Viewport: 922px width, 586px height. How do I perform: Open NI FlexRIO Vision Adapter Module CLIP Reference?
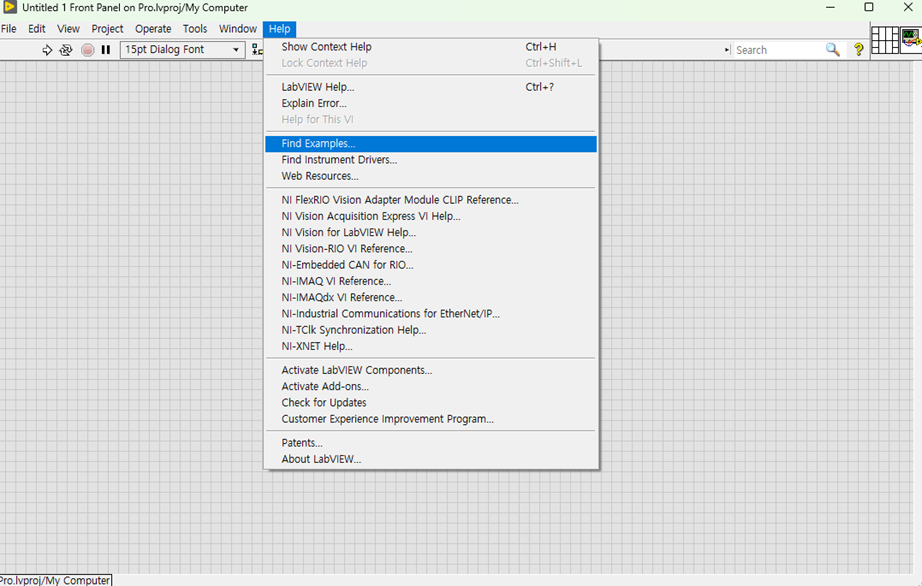pos(431,200)
